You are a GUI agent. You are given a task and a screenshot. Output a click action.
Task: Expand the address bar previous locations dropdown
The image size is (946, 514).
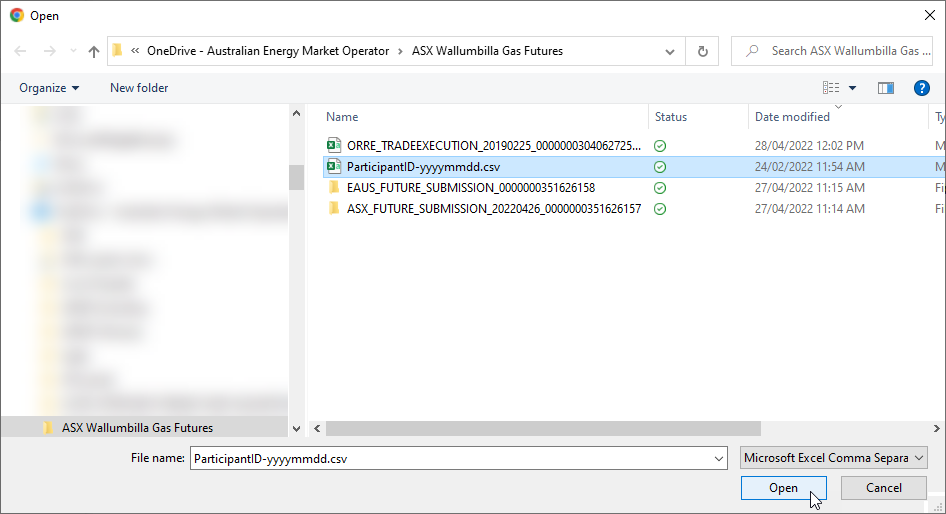tap(669, 51)
